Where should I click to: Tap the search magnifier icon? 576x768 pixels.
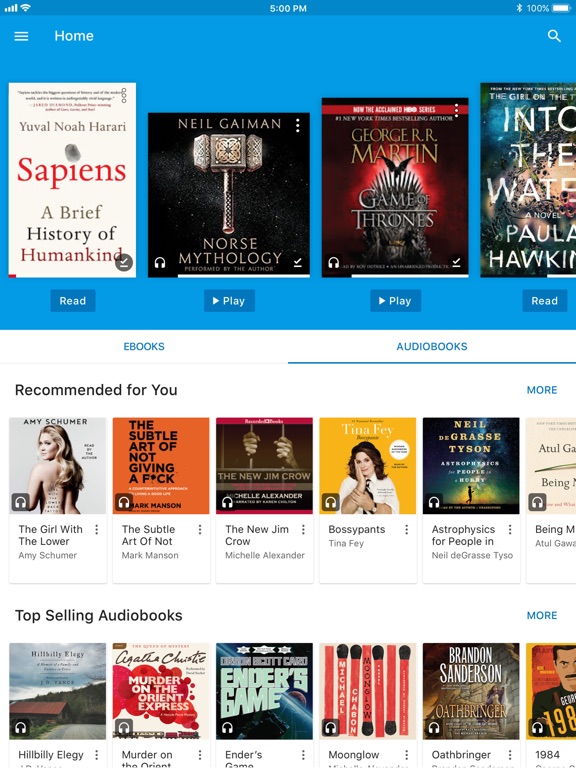pyautogui.click(x=554, y=36)
